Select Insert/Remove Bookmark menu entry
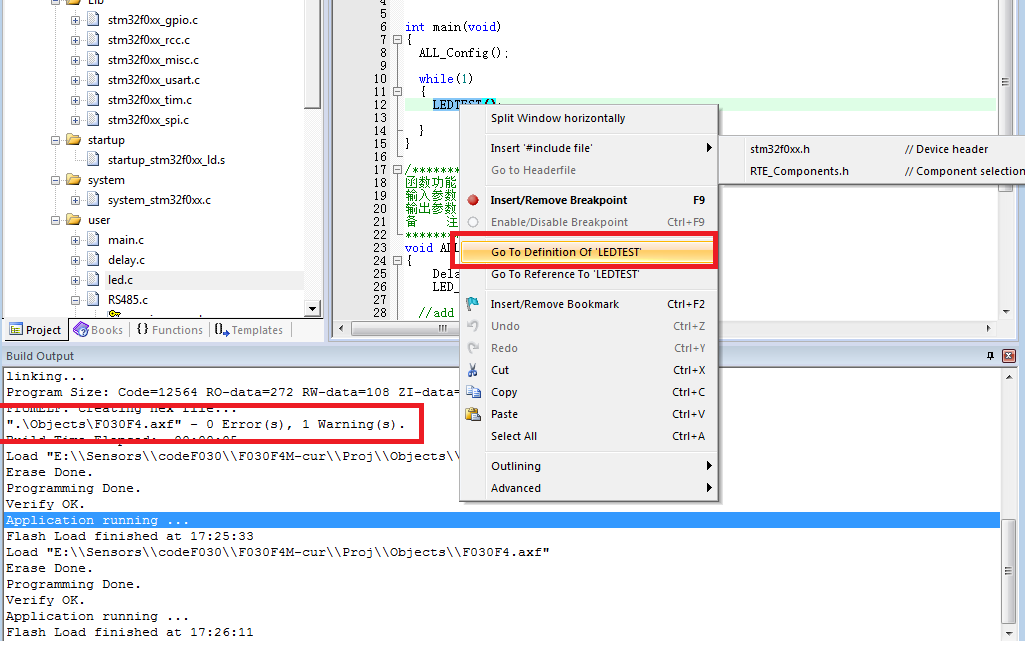 [x=587, y=304]
